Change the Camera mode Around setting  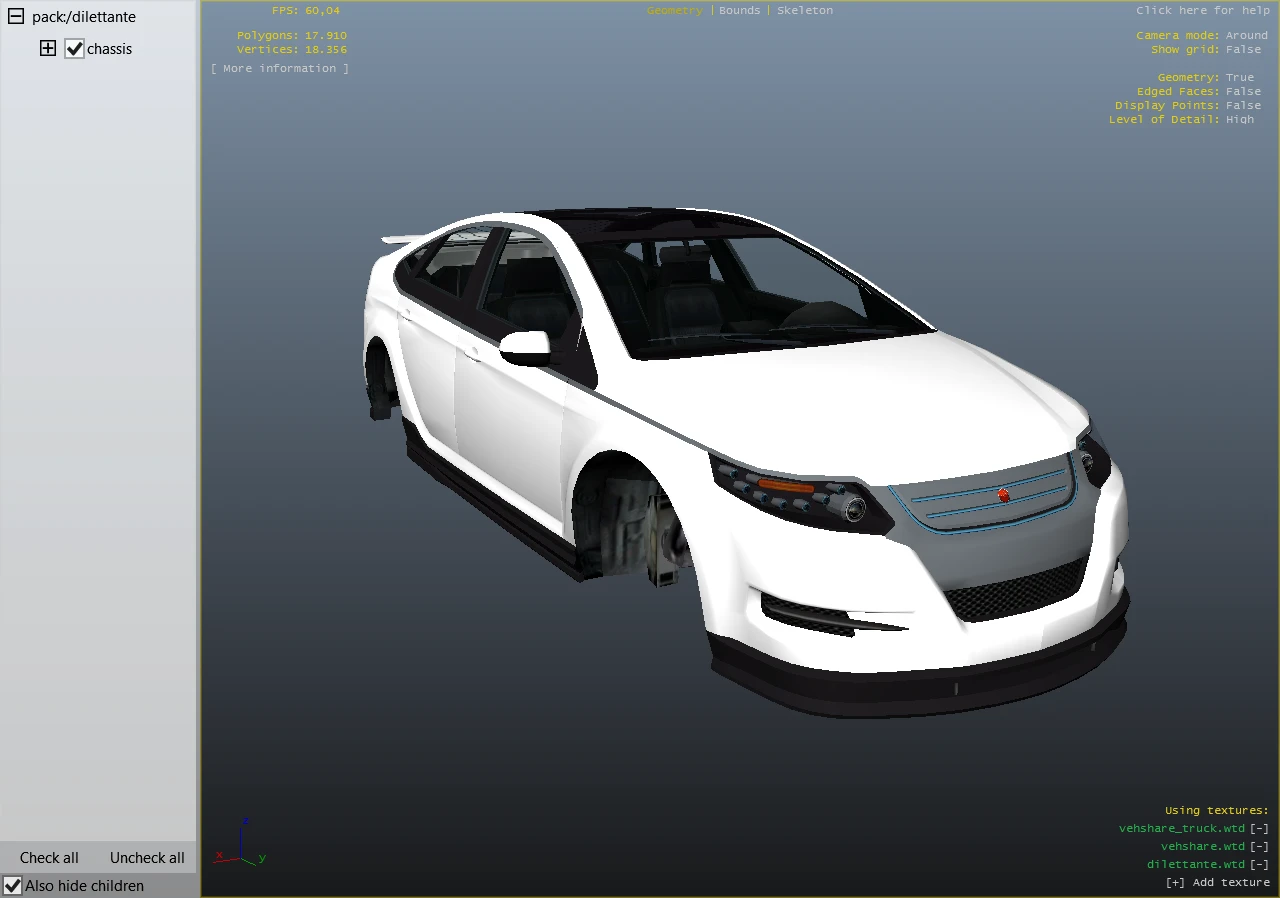(1246, 35)
